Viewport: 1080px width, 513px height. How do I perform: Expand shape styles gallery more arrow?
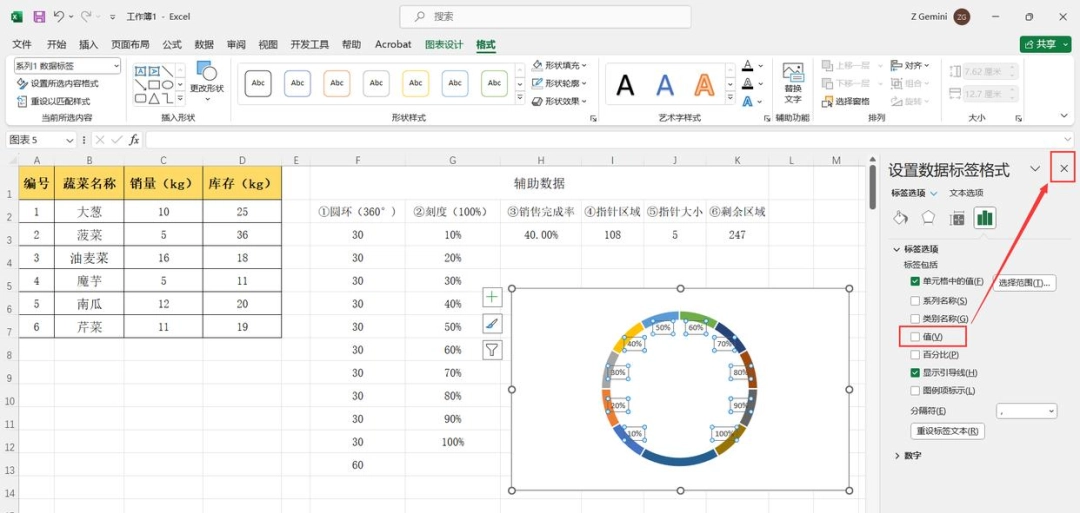[520, 98]
